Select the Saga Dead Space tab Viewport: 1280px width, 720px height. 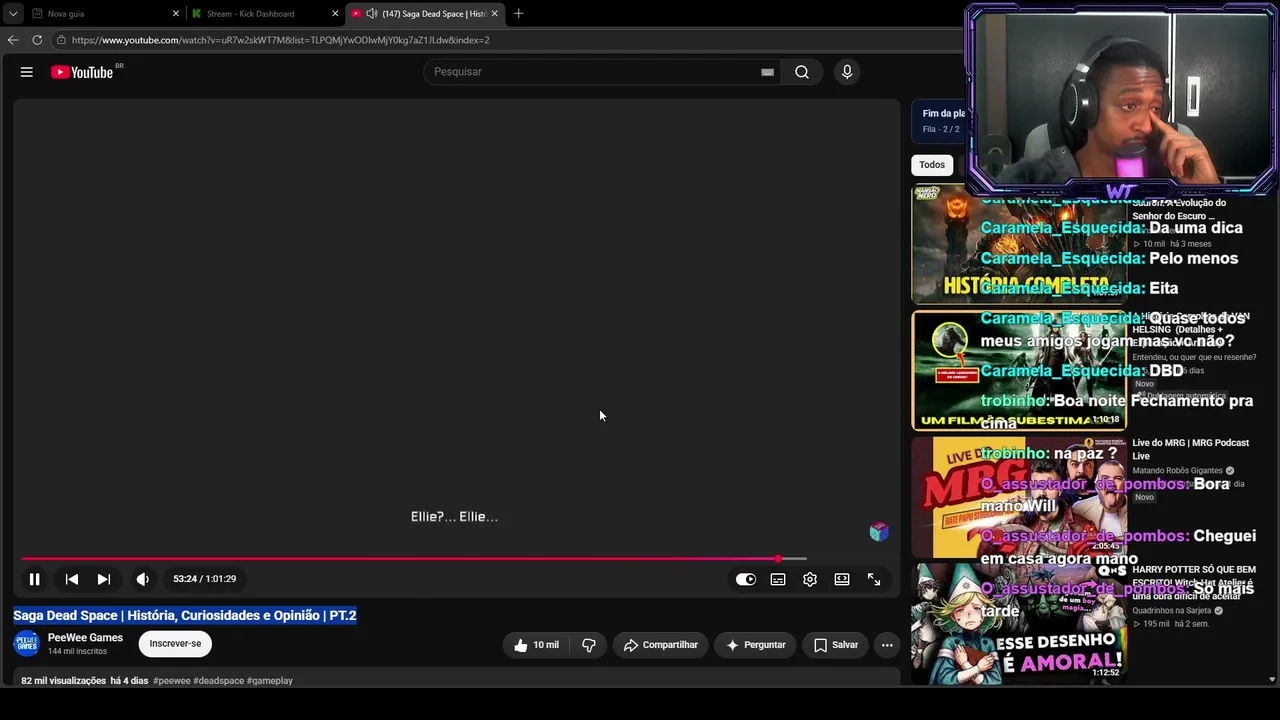click(425, 14)
